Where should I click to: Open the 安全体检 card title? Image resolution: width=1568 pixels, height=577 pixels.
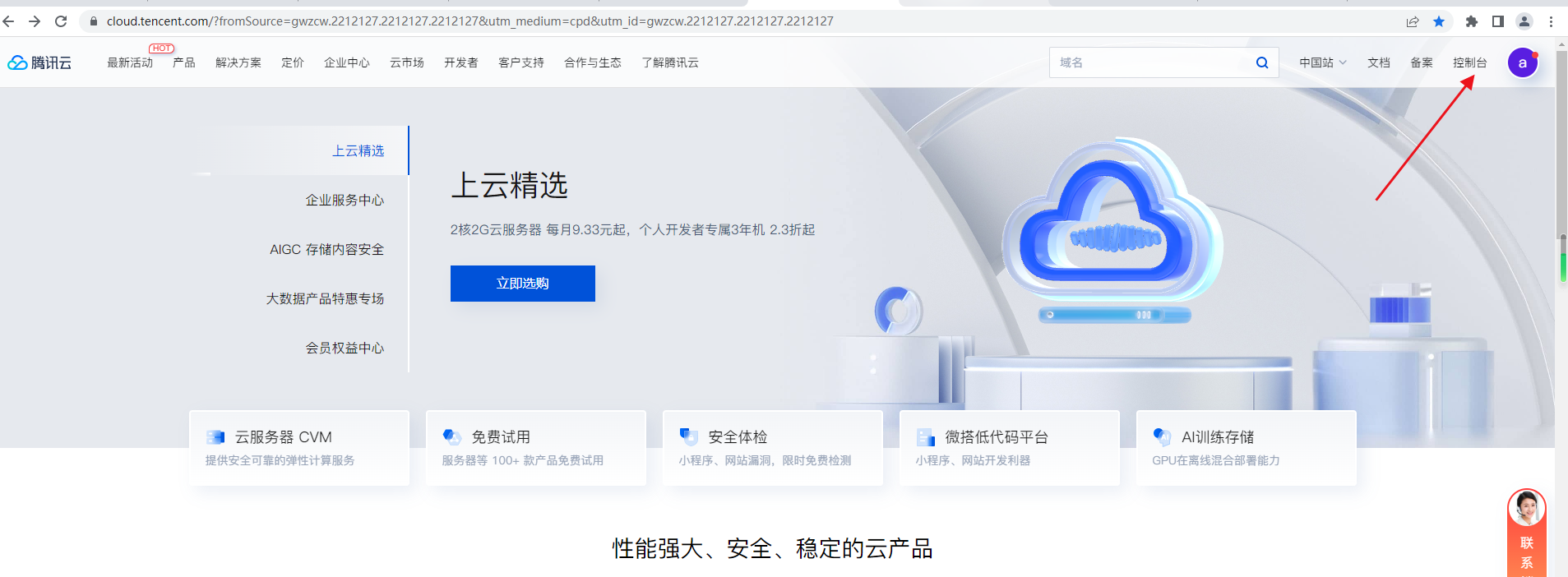pos(738,437)
